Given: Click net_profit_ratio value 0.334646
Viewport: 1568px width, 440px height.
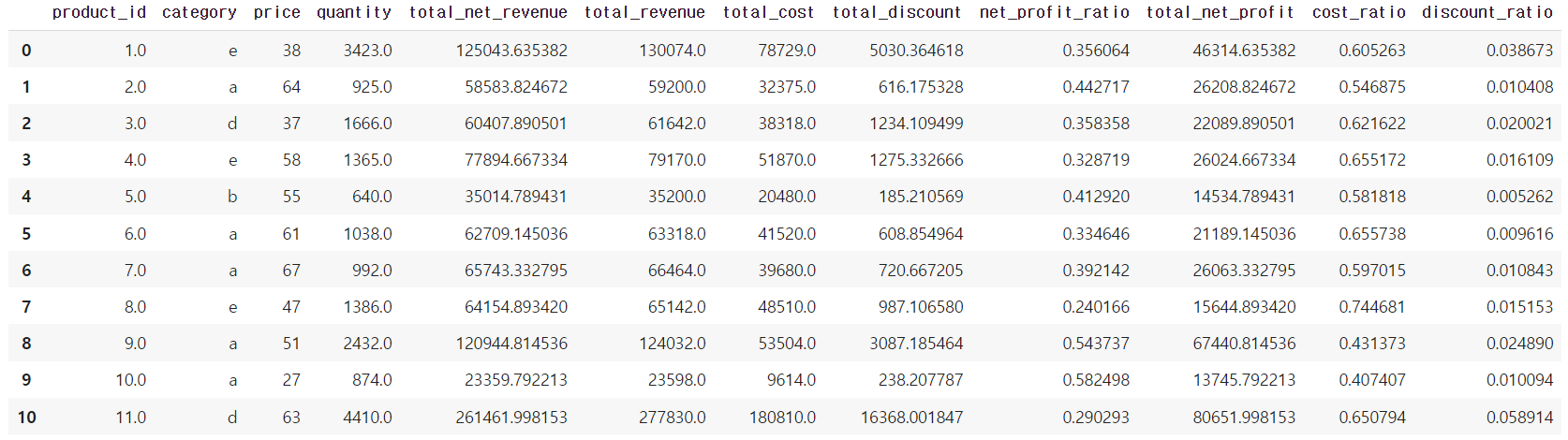Looking at the screenshot, I should pyautogui.click(x=1096, y=234).
